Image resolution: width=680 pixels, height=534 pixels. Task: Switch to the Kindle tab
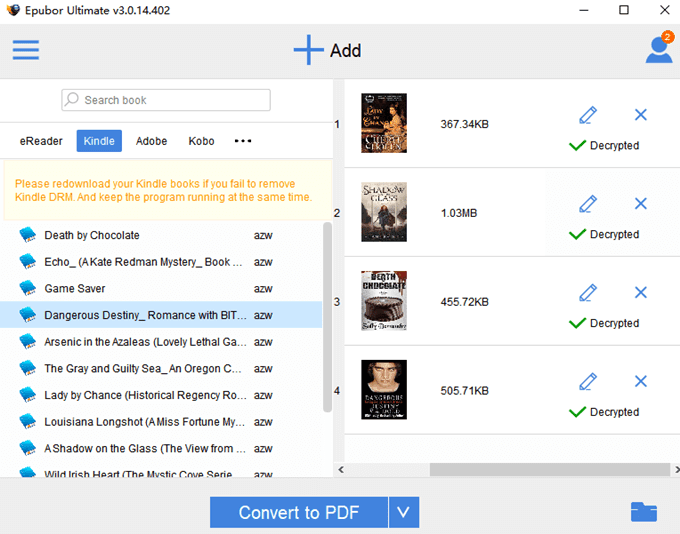tap(99, 141)
